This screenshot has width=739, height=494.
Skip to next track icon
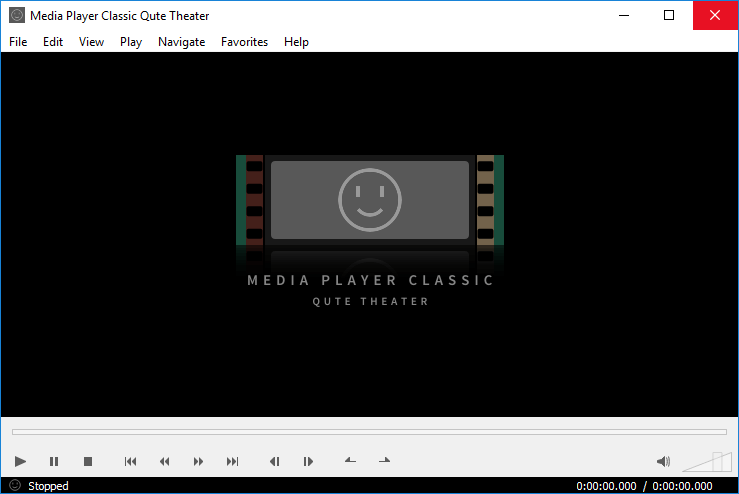[233, 461]
